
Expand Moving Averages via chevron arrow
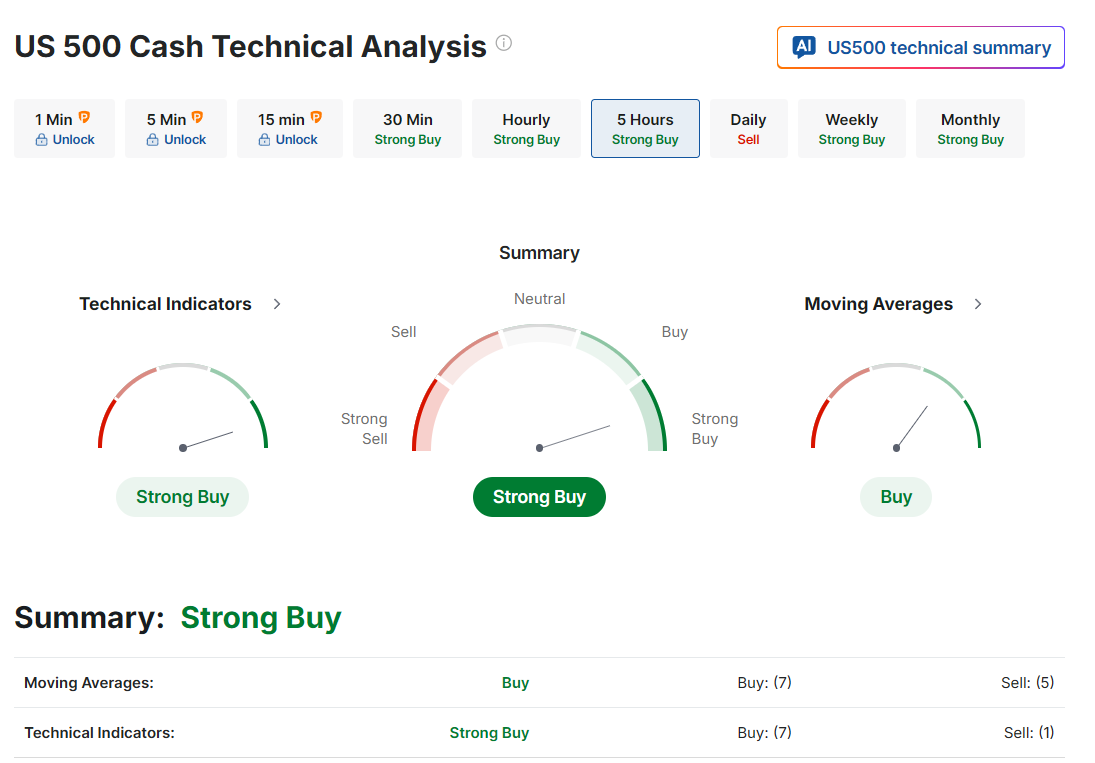point(978,304)
